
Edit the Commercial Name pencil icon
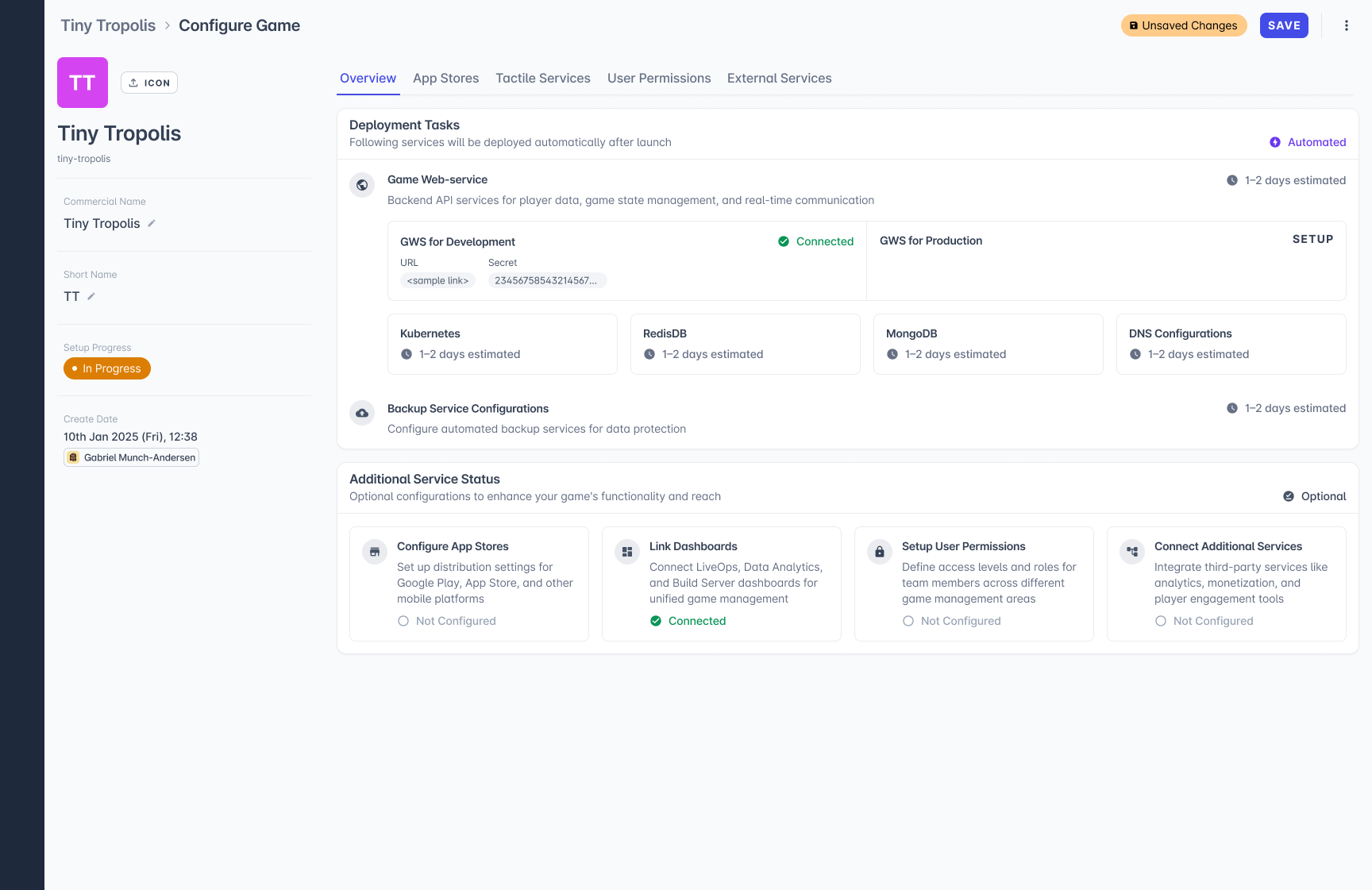point(152,223)
